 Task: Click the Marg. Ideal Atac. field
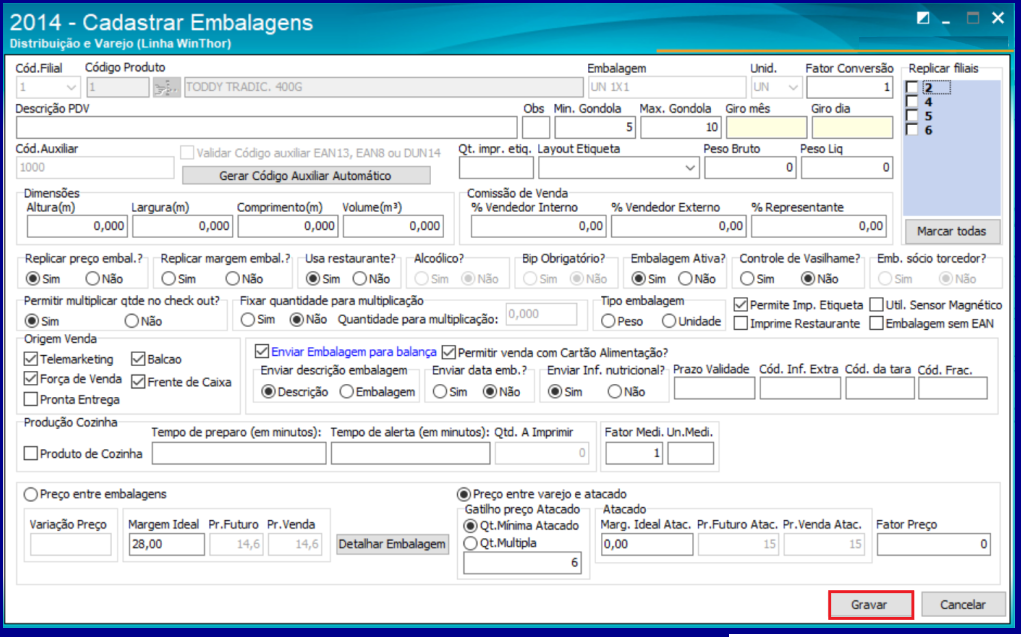(x=647, y=545)
